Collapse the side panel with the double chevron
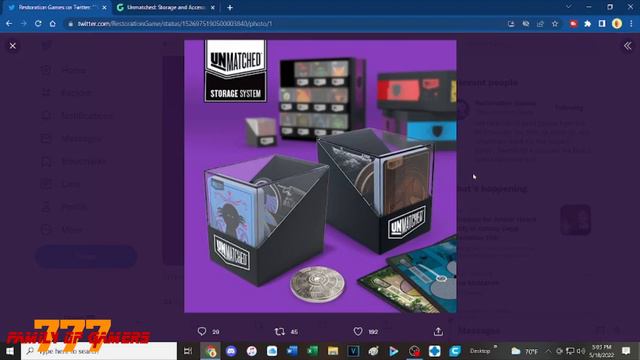 [627, 46]
